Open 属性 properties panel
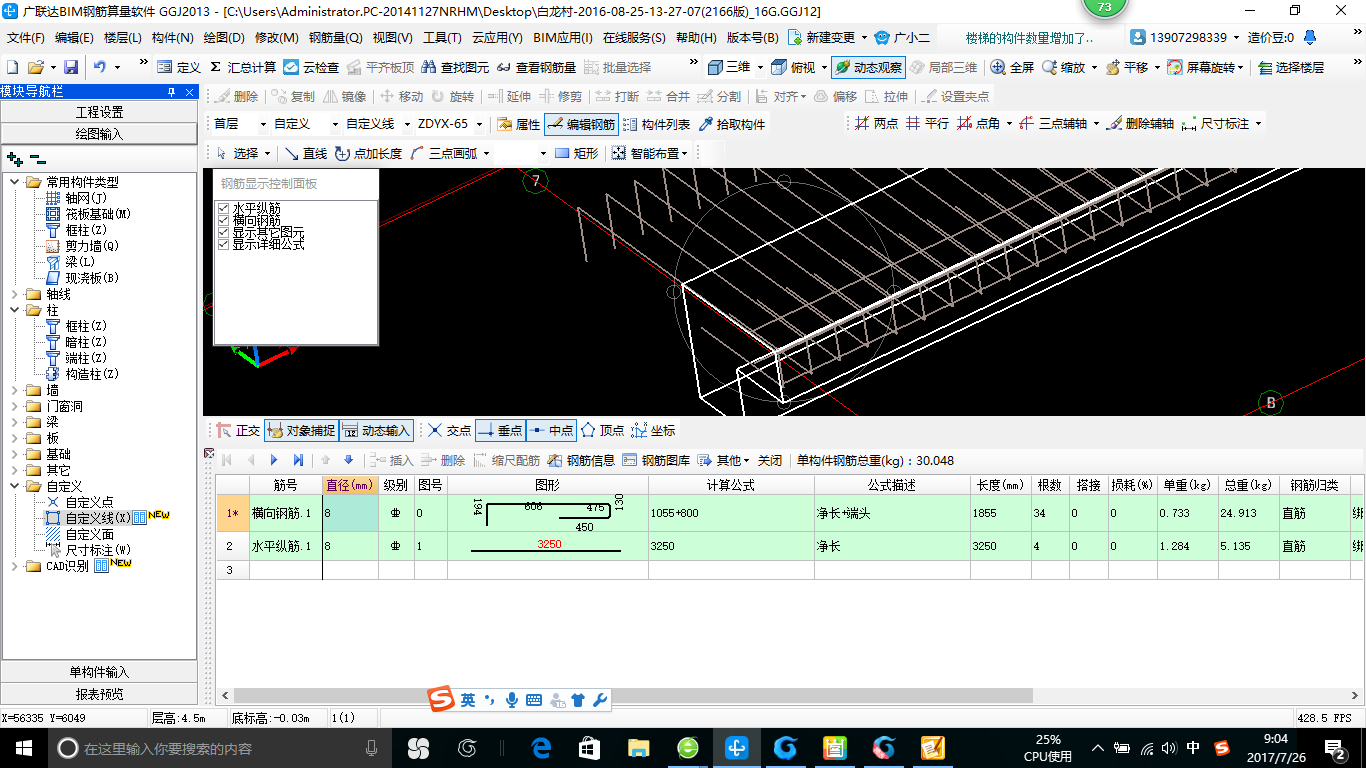Viewport: 1366px width, 768px height. [518, 124]
